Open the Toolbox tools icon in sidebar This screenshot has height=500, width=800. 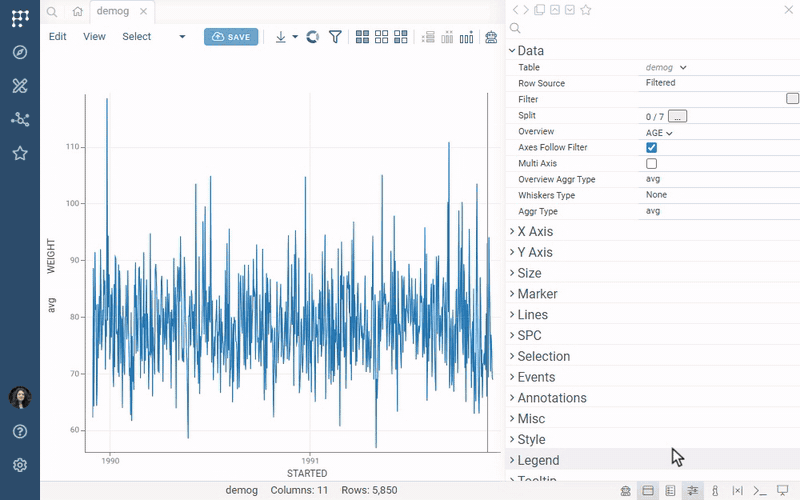click(20, 86)
